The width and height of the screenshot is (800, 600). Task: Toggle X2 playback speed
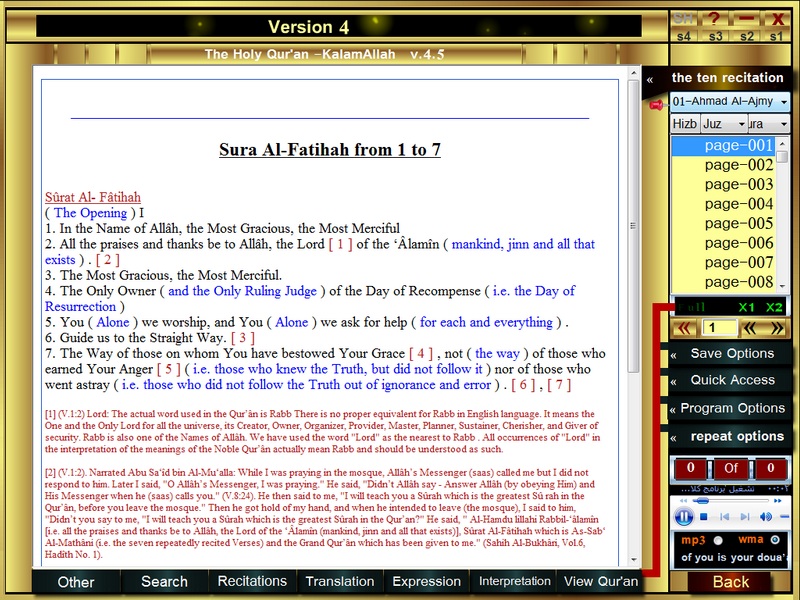(x=774, y=307)
